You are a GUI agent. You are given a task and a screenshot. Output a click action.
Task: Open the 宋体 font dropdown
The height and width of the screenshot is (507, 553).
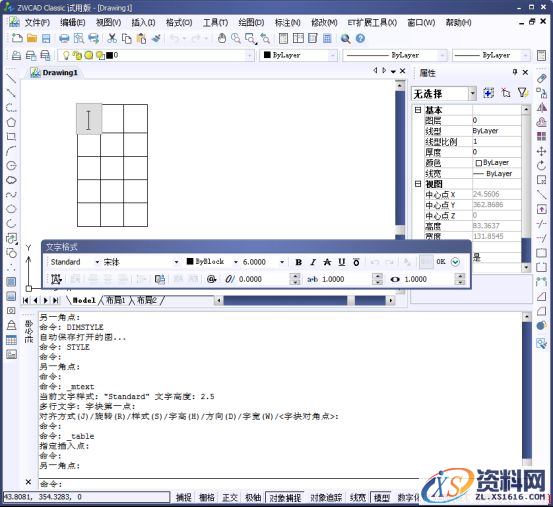pos(176,262)
